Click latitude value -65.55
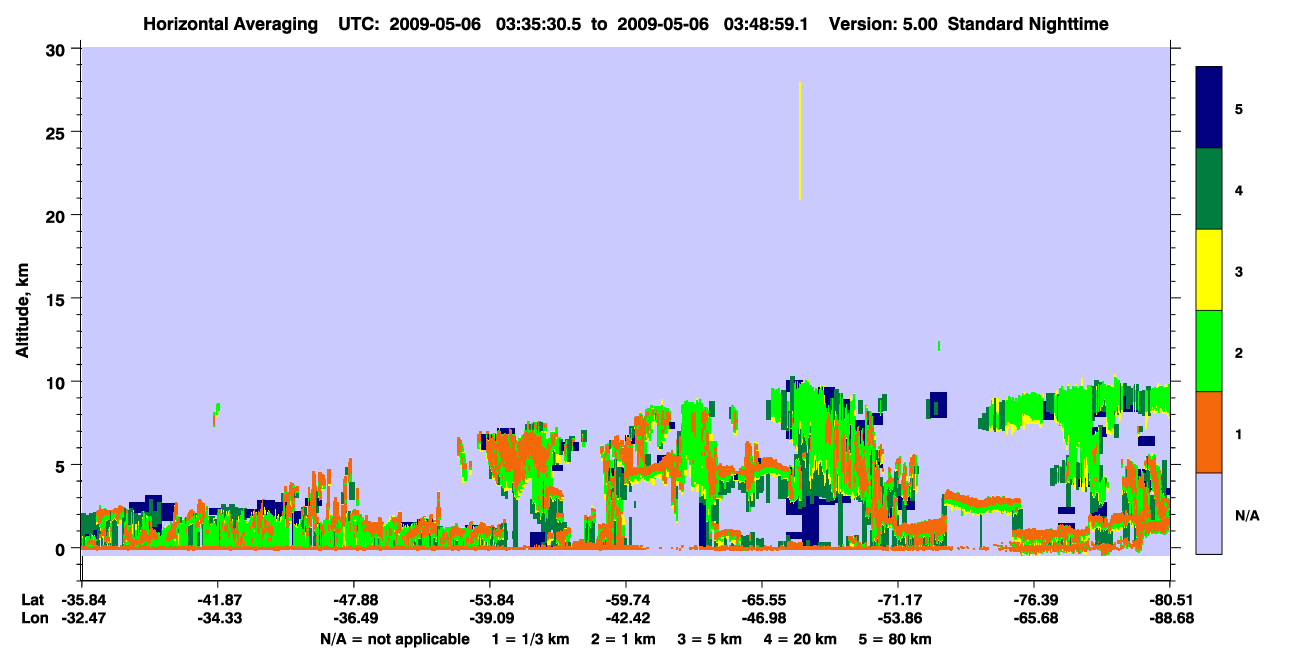Viewport: 1300px width, 667px height. click(x=762, y=600)
